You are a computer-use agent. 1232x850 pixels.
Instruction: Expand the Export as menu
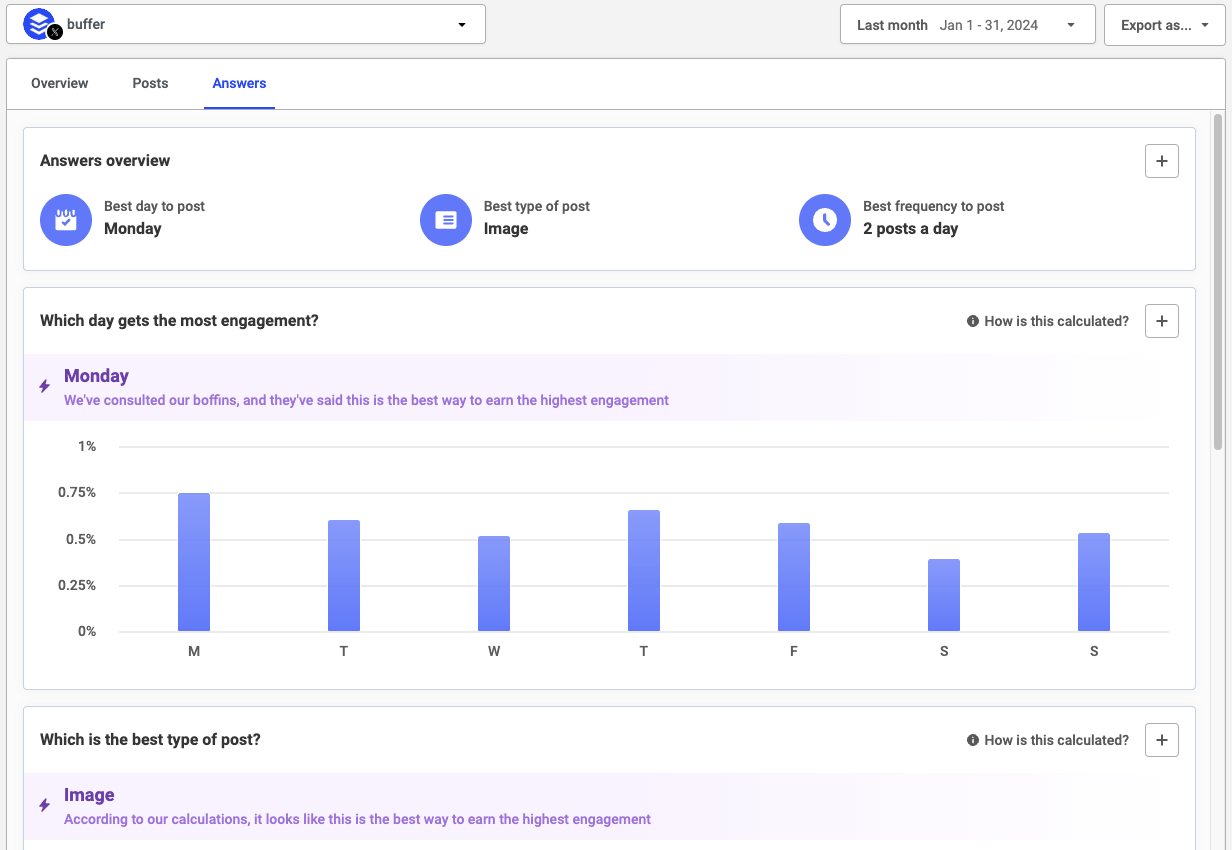click(1164, 25)
